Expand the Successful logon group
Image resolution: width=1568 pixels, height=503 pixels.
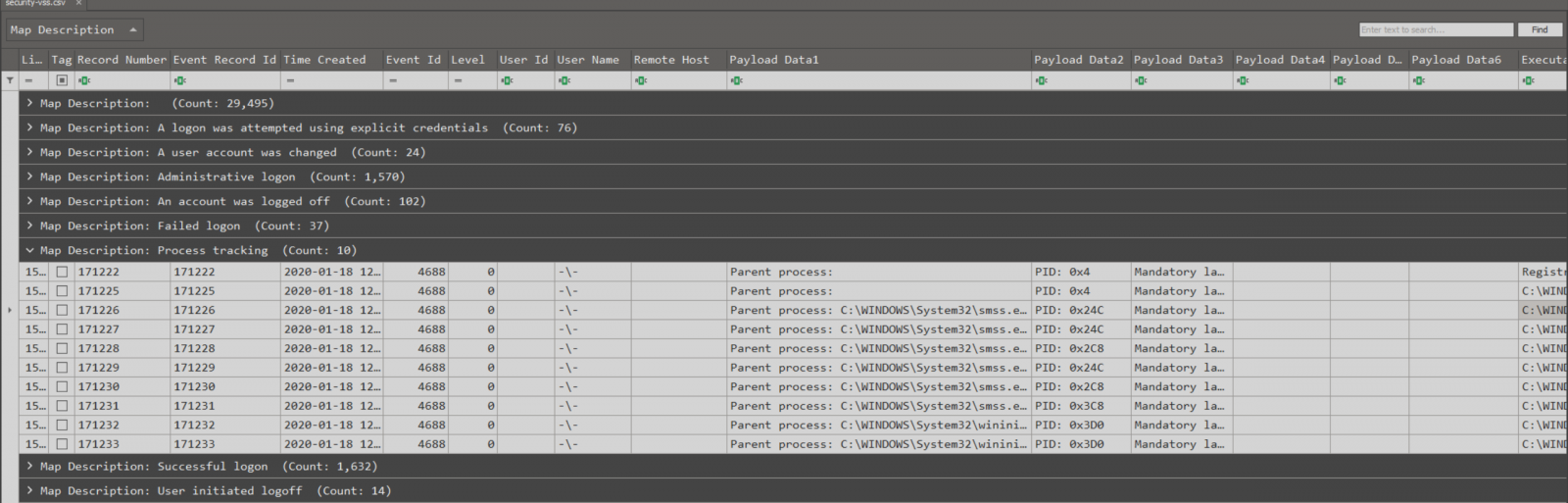pos(30,467)
